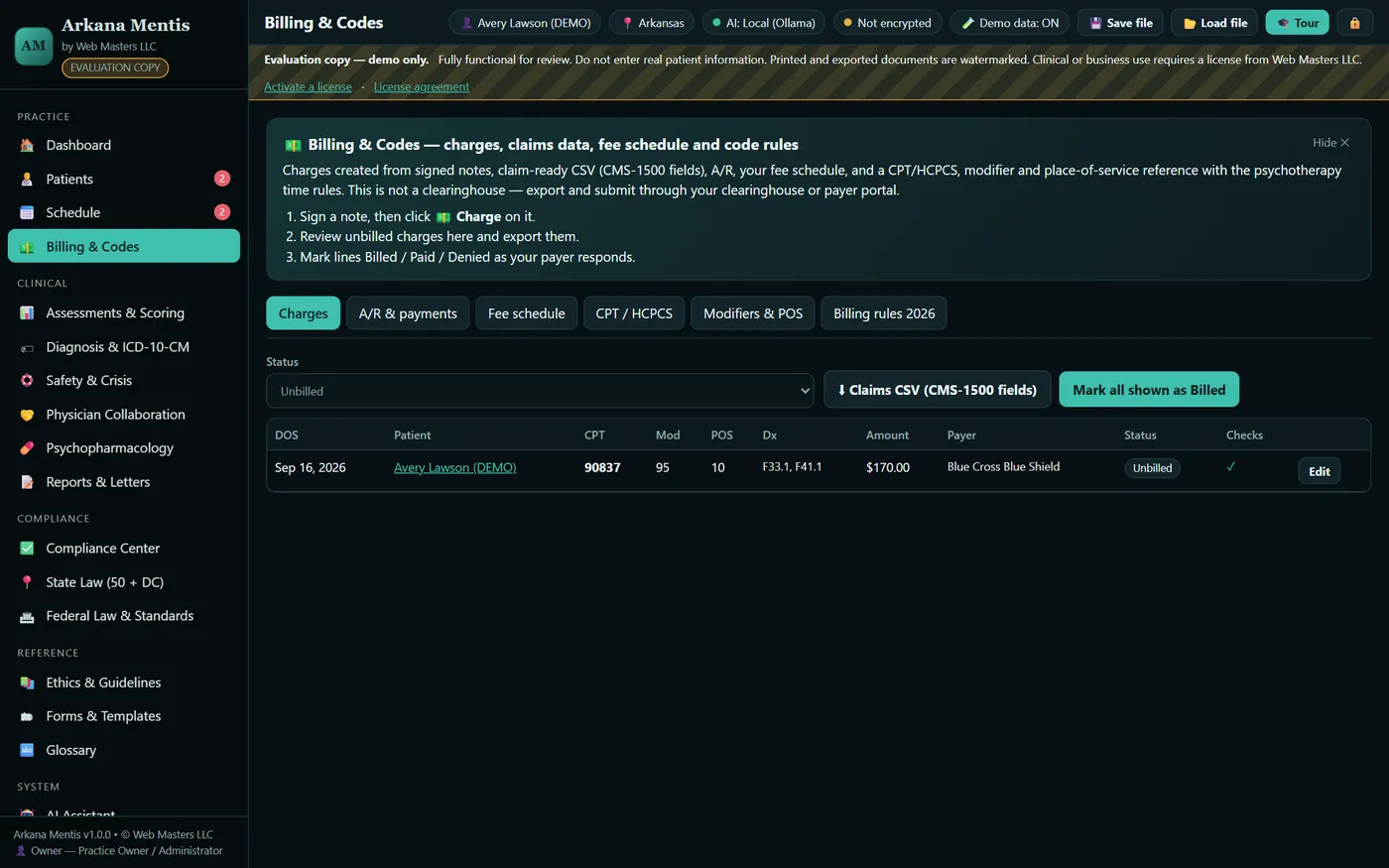This screenshot has height=868, width=1389.
Task: Open Assessments & Scoring section
Action: tap(124, 312)
